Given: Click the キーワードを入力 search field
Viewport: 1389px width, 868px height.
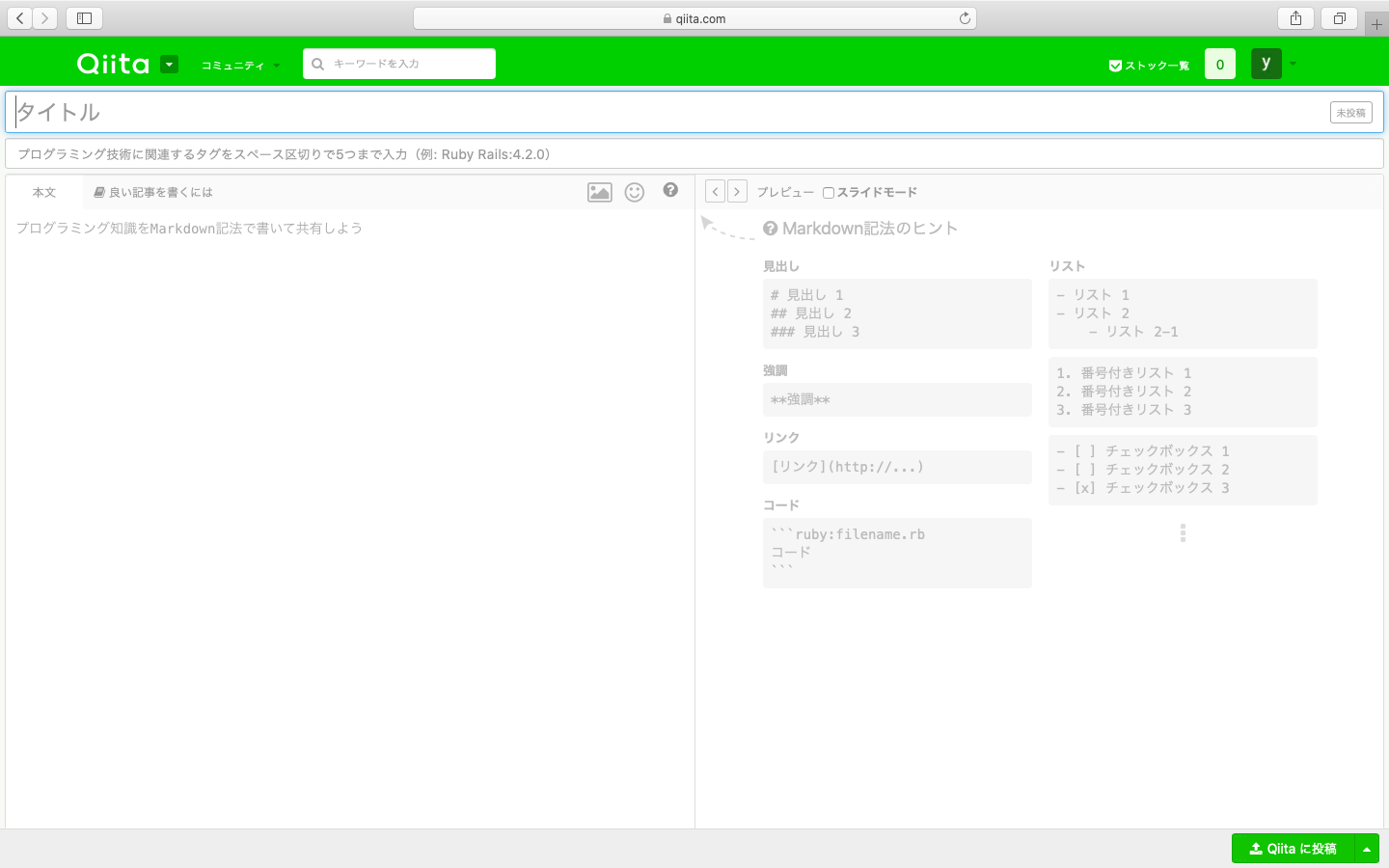Looking at the screenshot, I should (399, 64).
